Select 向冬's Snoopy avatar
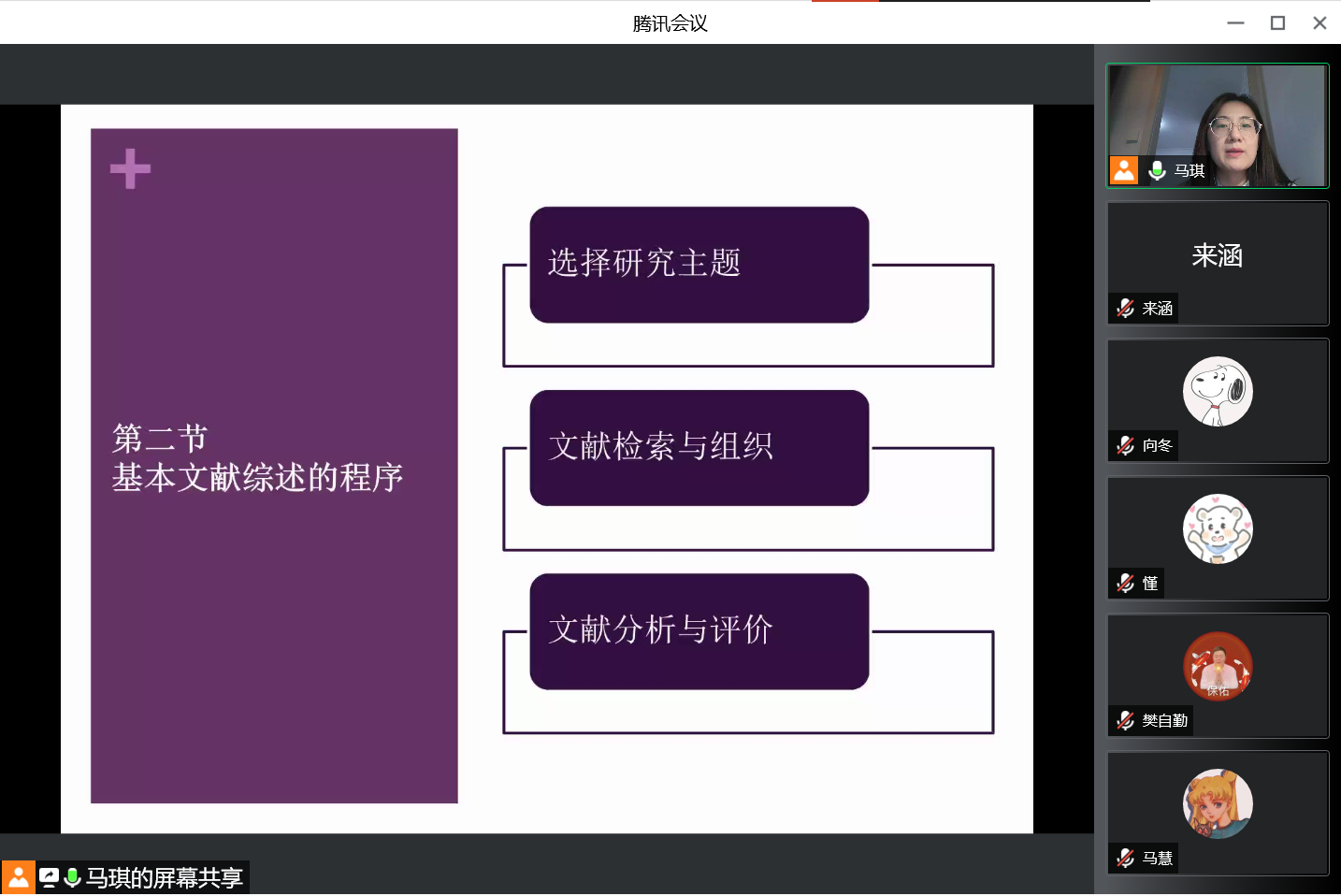This screenshot has height=896, width=1341. point(1217,392)
